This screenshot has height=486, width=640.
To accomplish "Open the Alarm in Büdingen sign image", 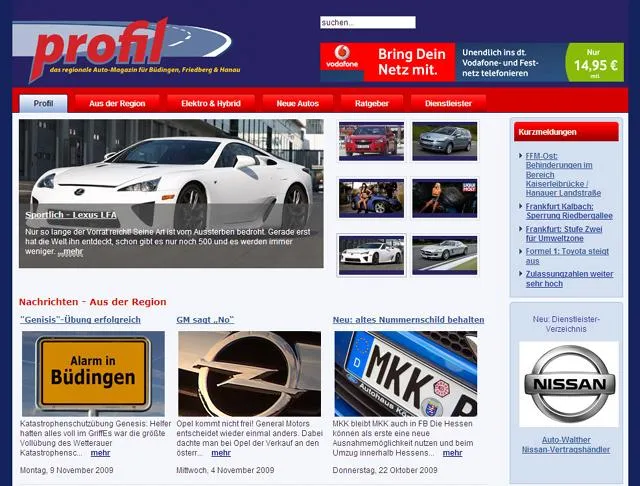I will (x=93, y=374).
